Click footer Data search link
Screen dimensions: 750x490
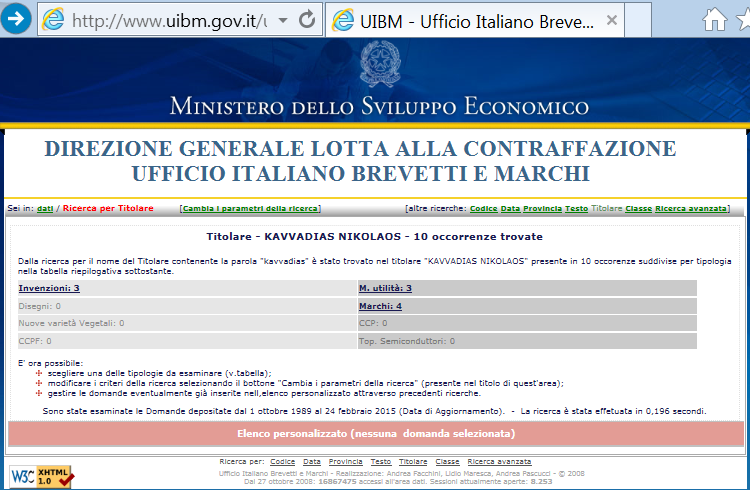[x=312, y=462]
